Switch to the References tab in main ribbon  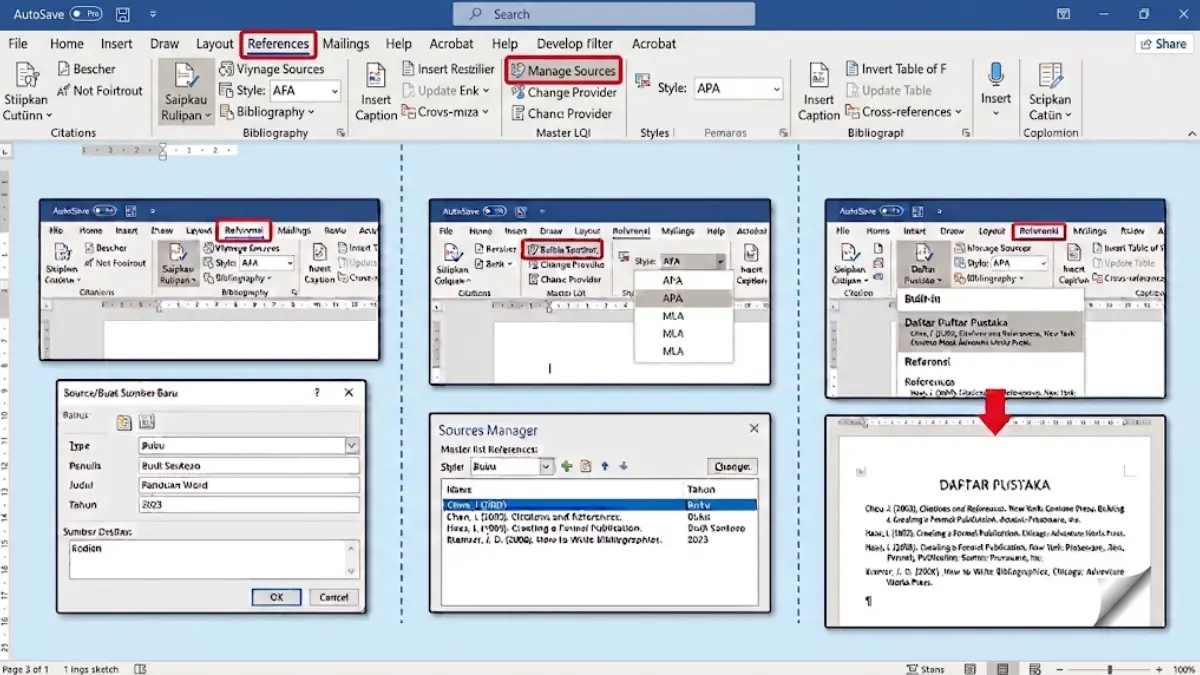[278, 44]
